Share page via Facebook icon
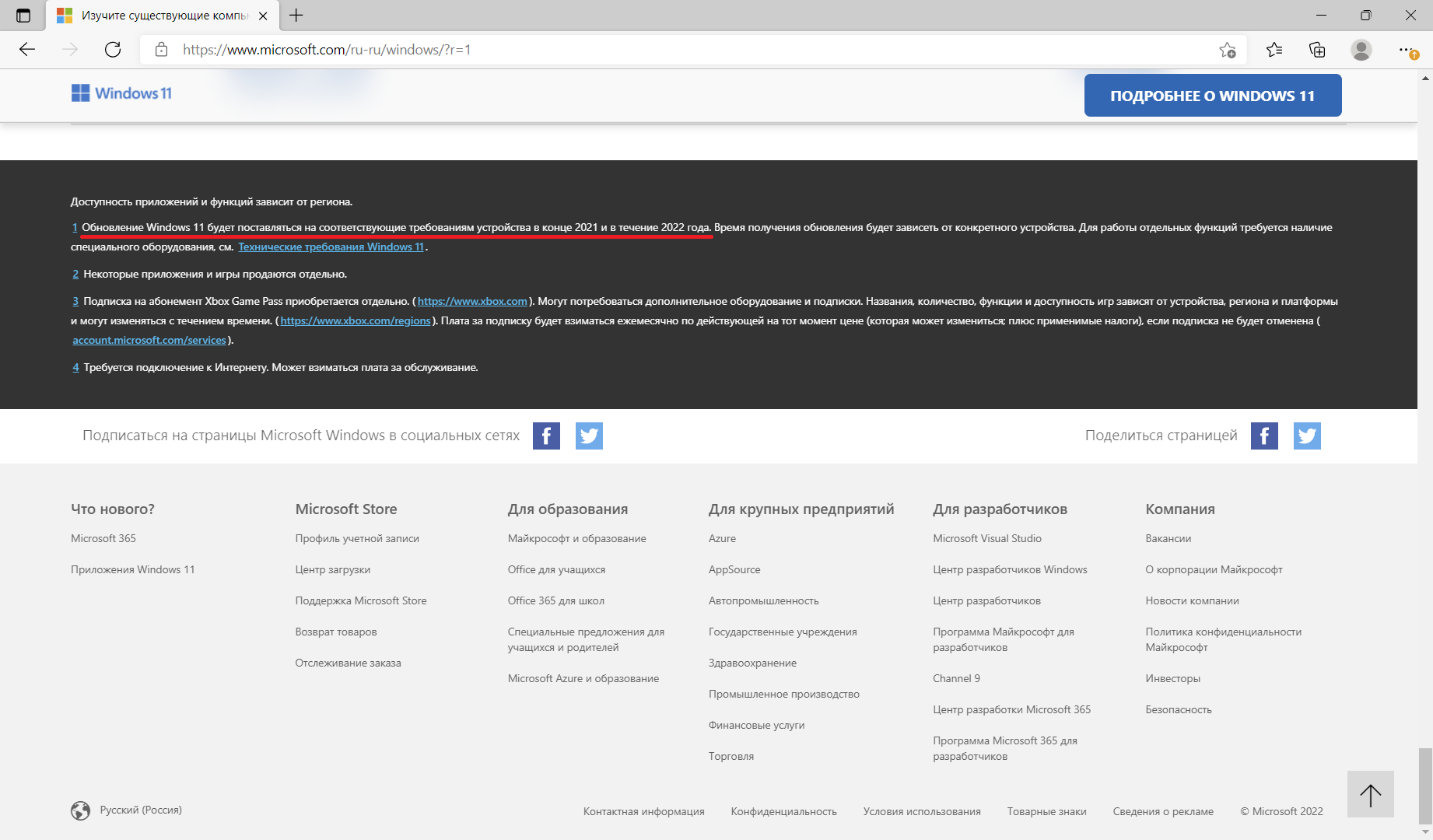The image size is (1433, 840). 1264,436
